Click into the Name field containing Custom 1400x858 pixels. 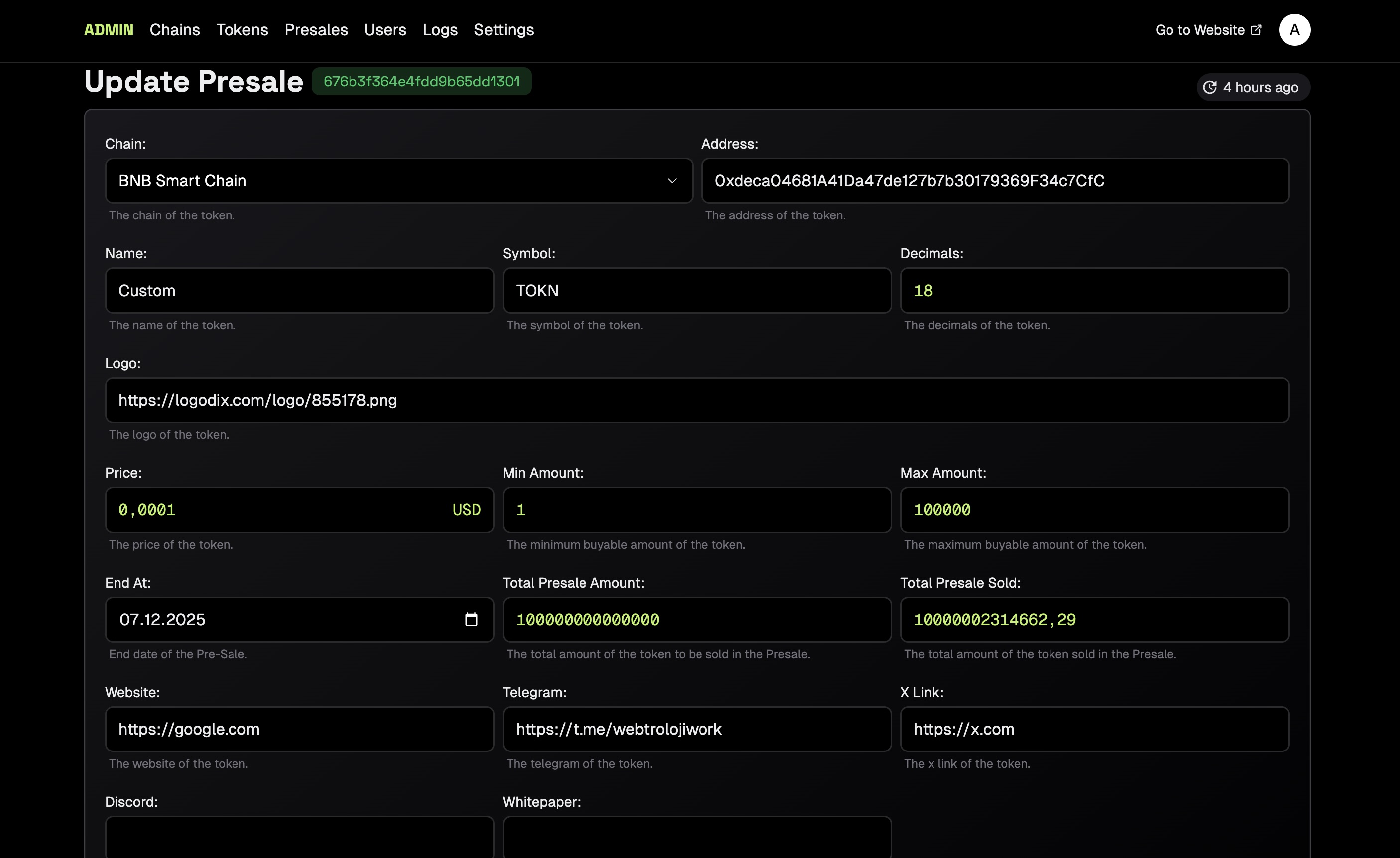(299, 290)
